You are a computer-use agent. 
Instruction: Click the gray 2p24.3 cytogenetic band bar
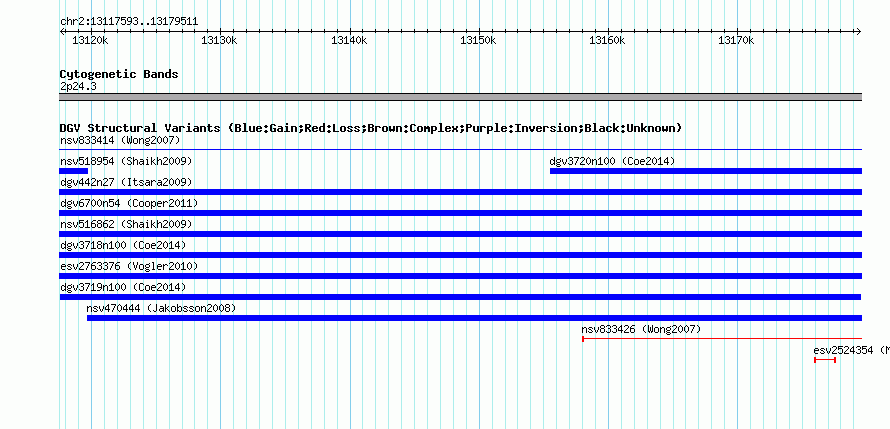460,97
